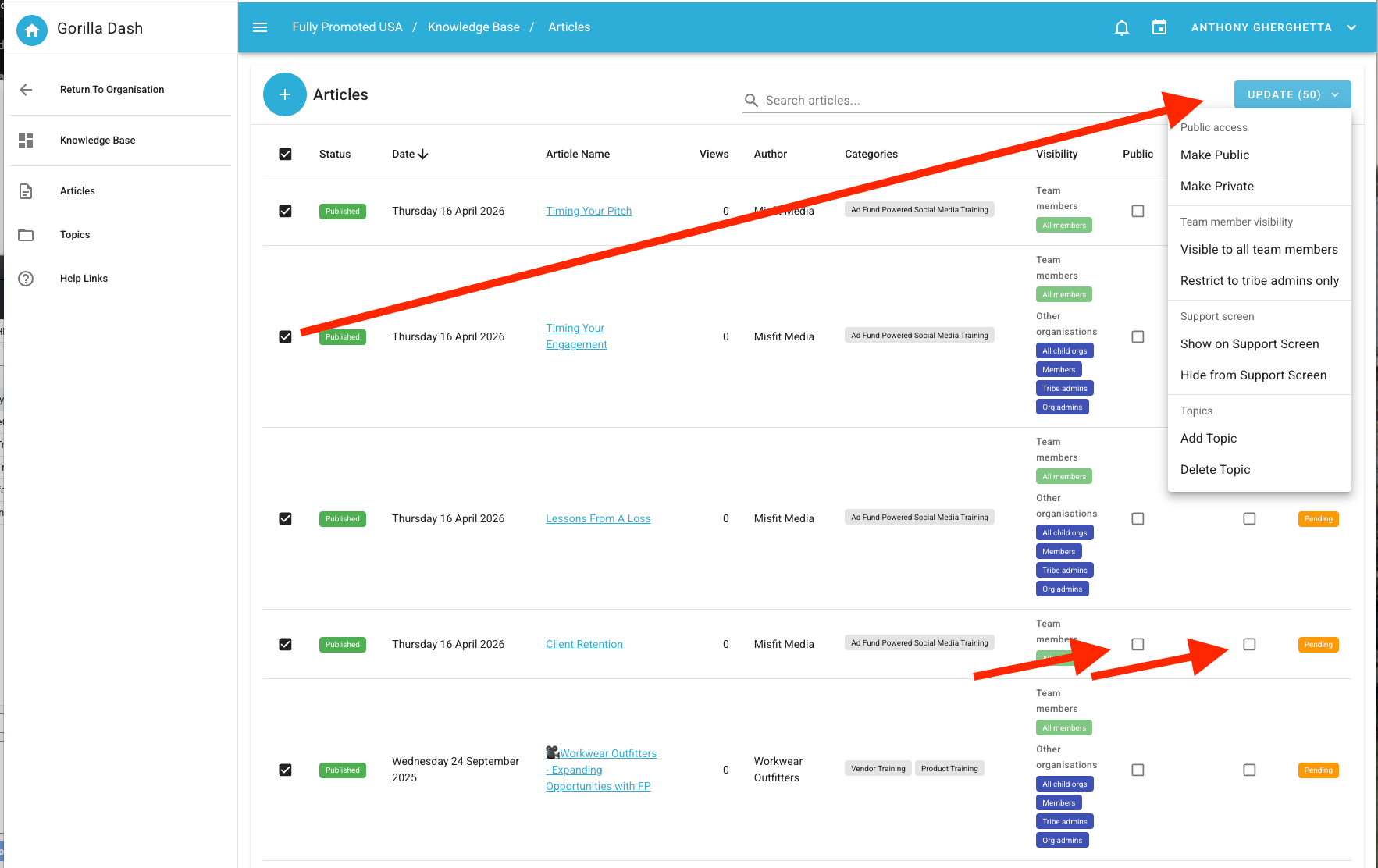Screen dimensions: 1378x868
Task: Click the Article Name column header
Action: tap(578, 155)
